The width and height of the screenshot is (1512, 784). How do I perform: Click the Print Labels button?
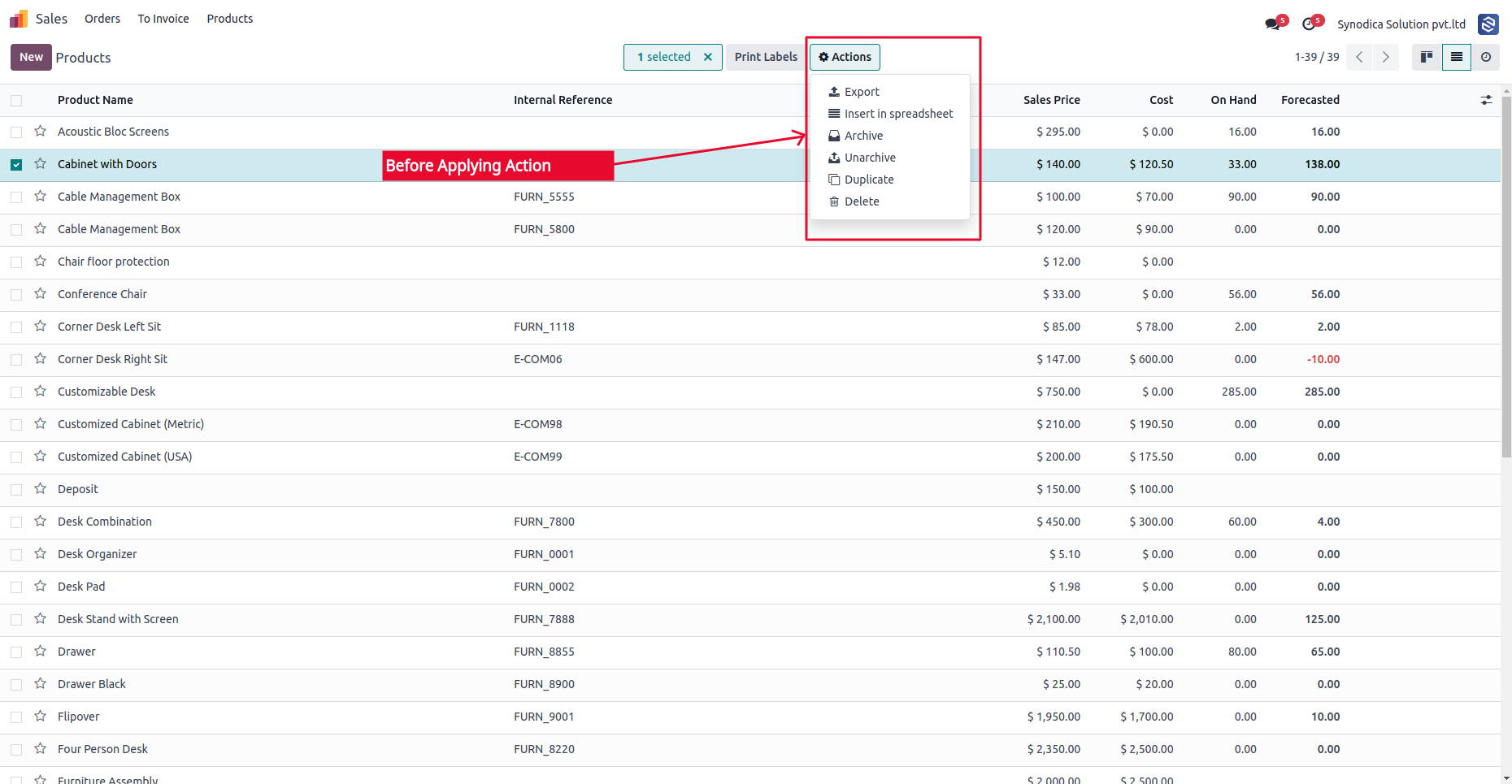click(766, 57)
